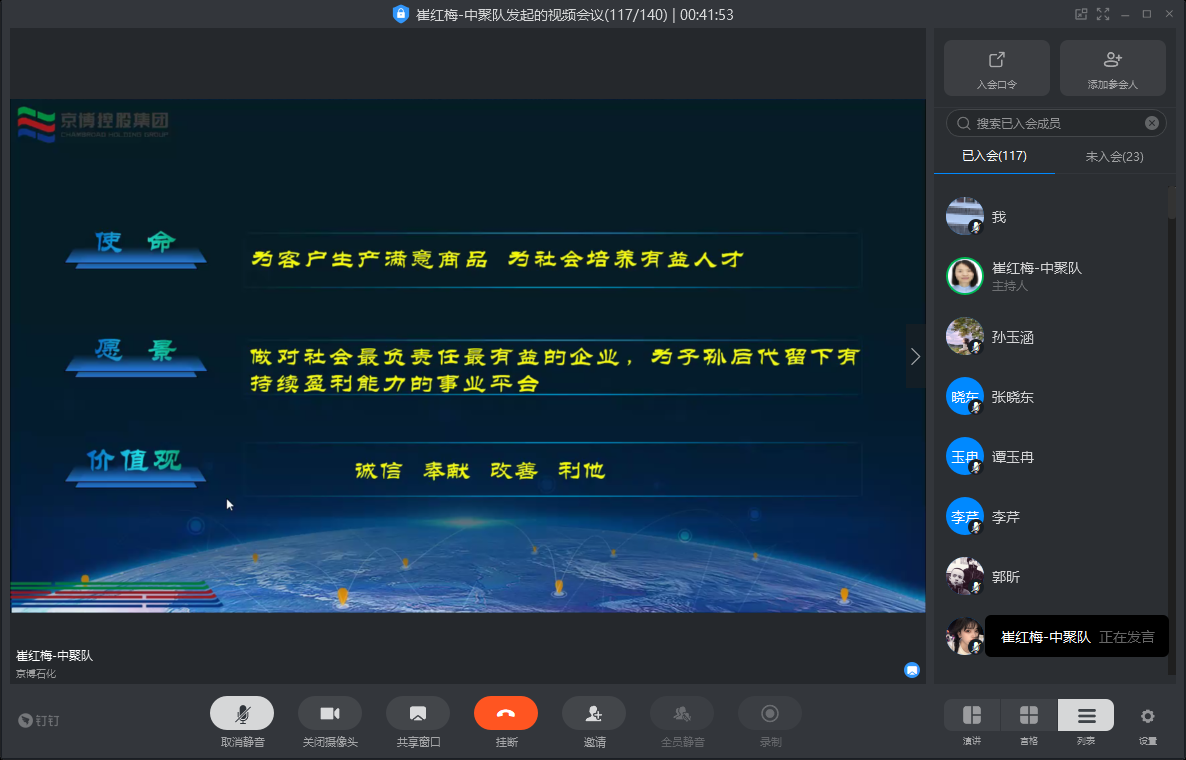Switch to 已入会(117) tab
The width and height of the screenshot is (1186, 760).
pos(994,156)
